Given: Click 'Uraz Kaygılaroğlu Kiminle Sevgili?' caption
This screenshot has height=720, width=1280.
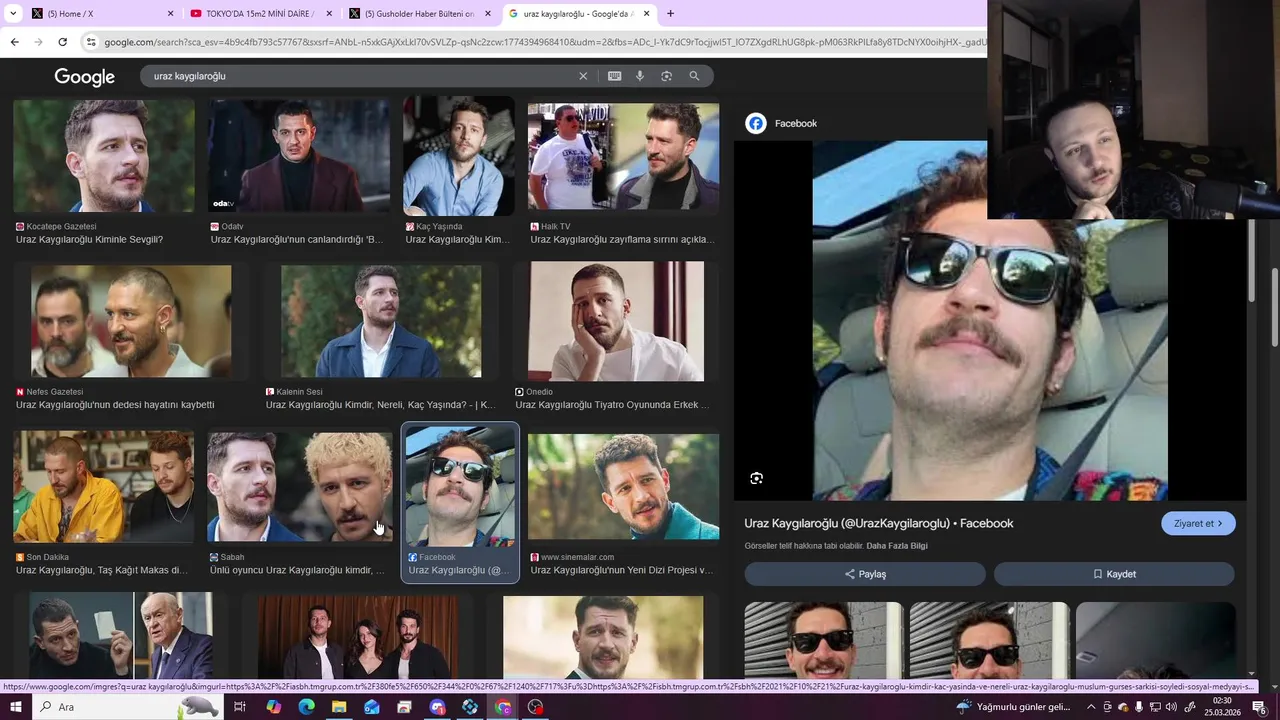Looking at the screenshot, I should [89, 240].
